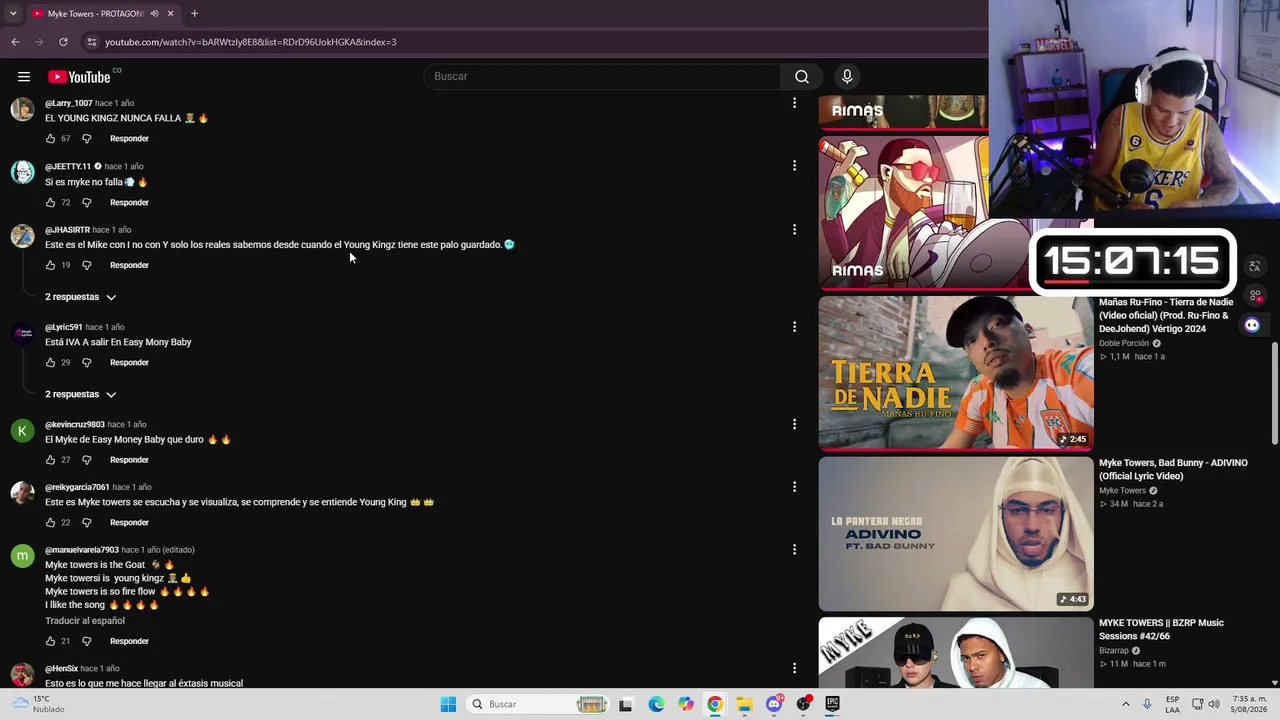
Task: Like the comment by @reikygarcia7061
Action: pyautogui.click(x=50, y=523)
